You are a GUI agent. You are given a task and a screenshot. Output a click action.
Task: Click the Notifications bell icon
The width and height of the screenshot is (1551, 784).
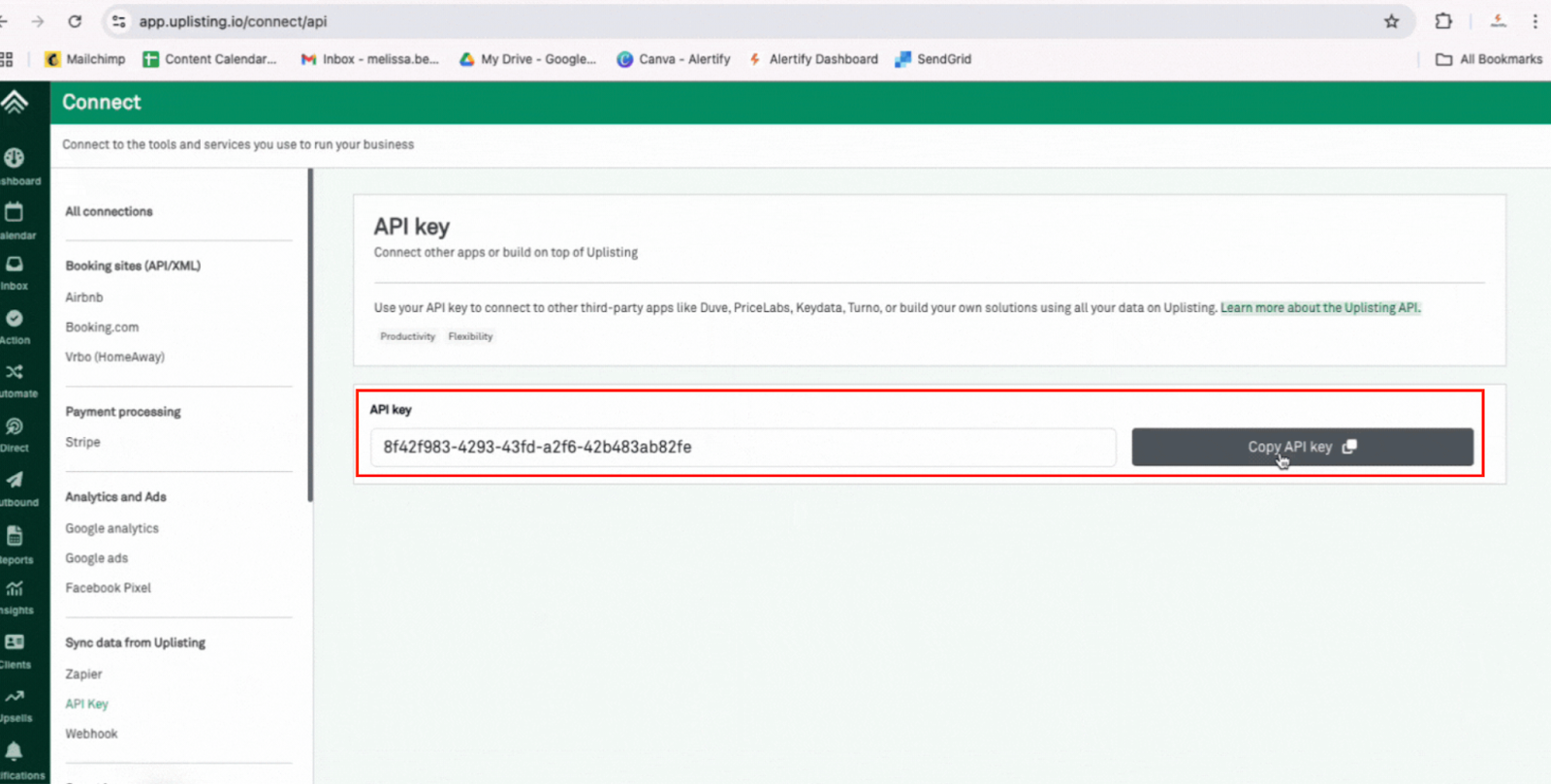[15, 751]
